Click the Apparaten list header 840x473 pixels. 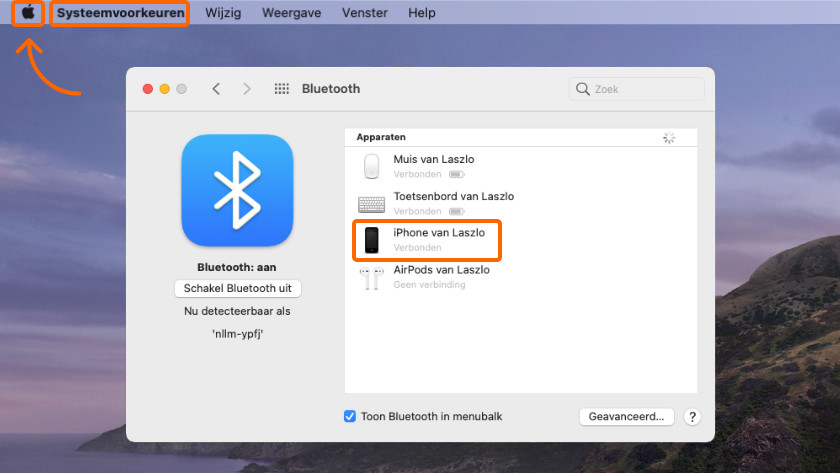[x=521, y=137]
